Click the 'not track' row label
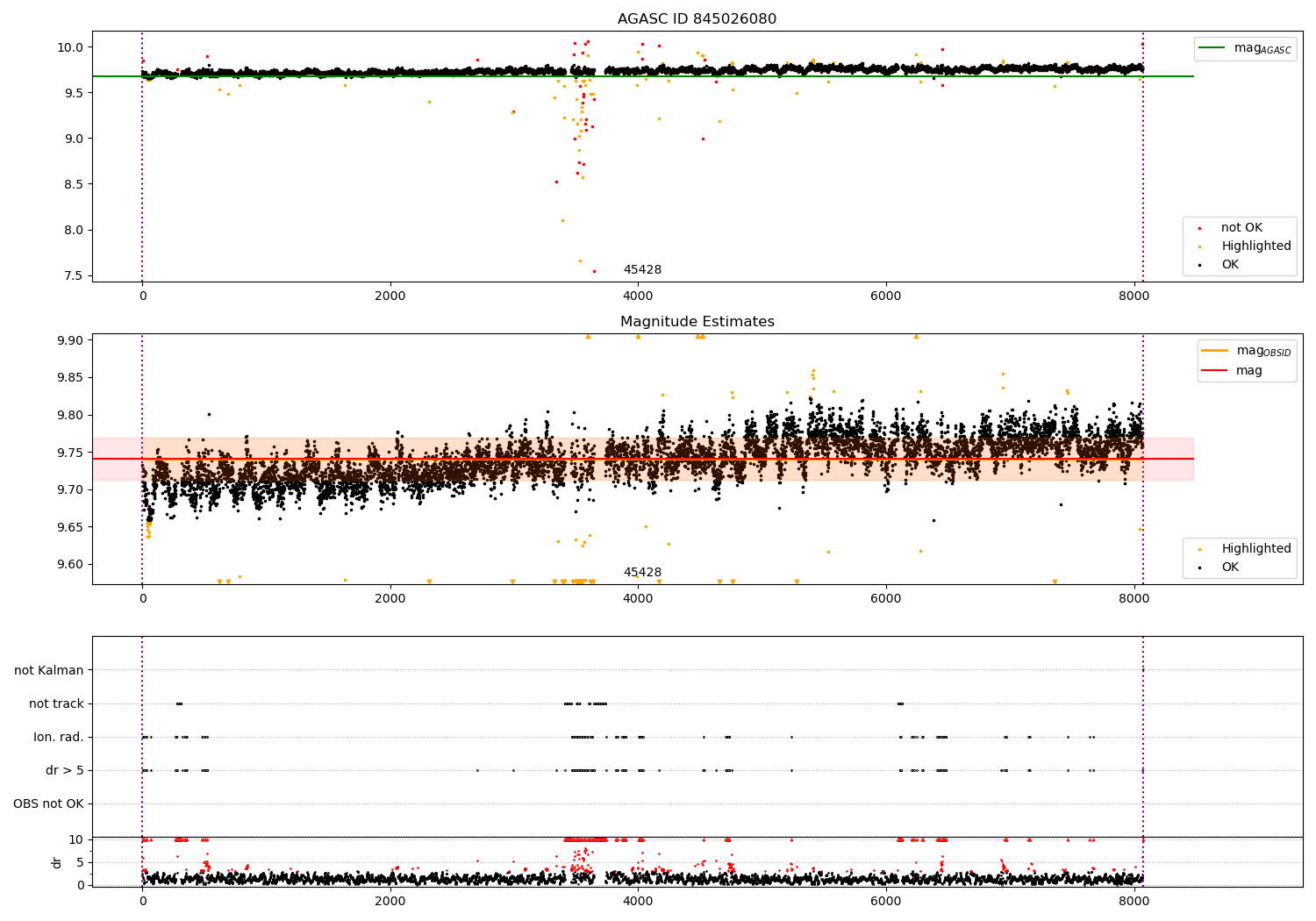 tap(56, 704)
